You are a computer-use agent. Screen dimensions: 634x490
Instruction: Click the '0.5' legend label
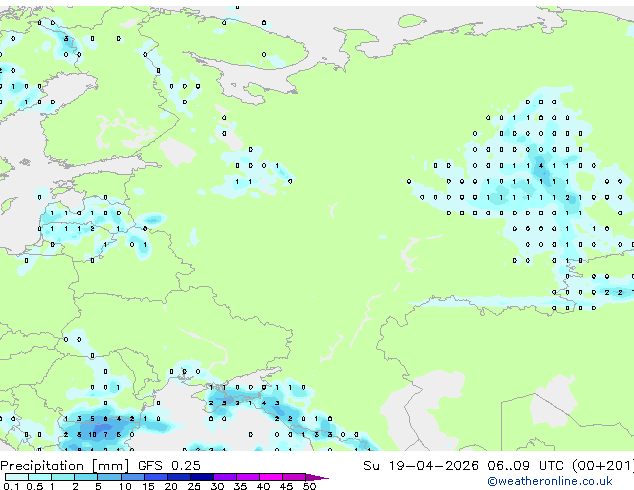pyautogui.click(x=35, y=486)
